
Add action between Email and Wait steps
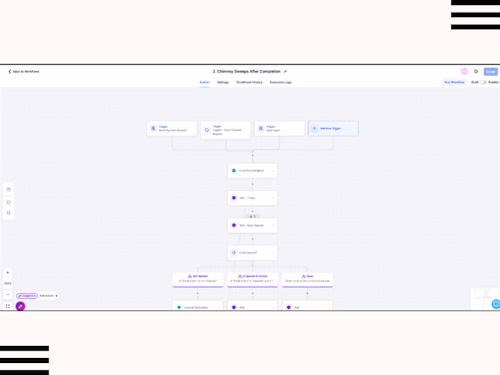click(252, 184)
